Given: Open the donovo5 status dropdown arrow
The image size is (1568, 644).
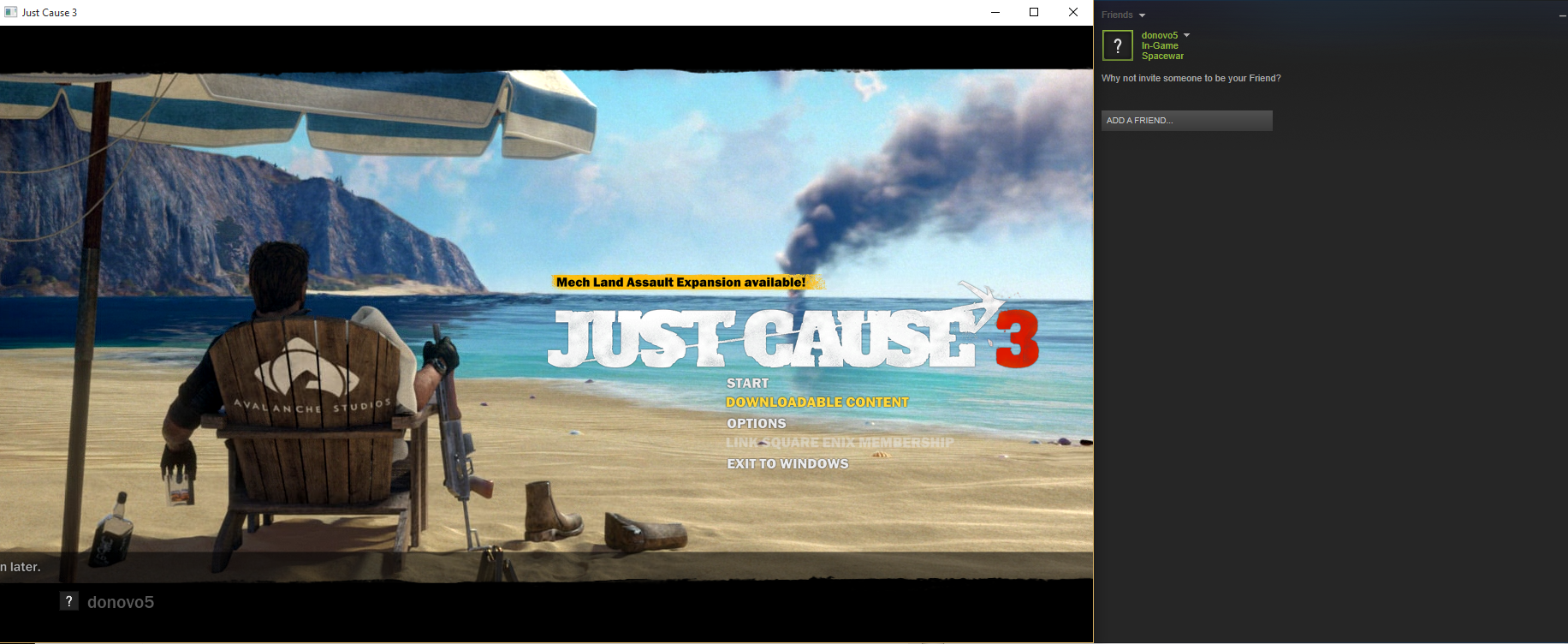Looking at the screenshot, I should click(x=1186, y=35).
